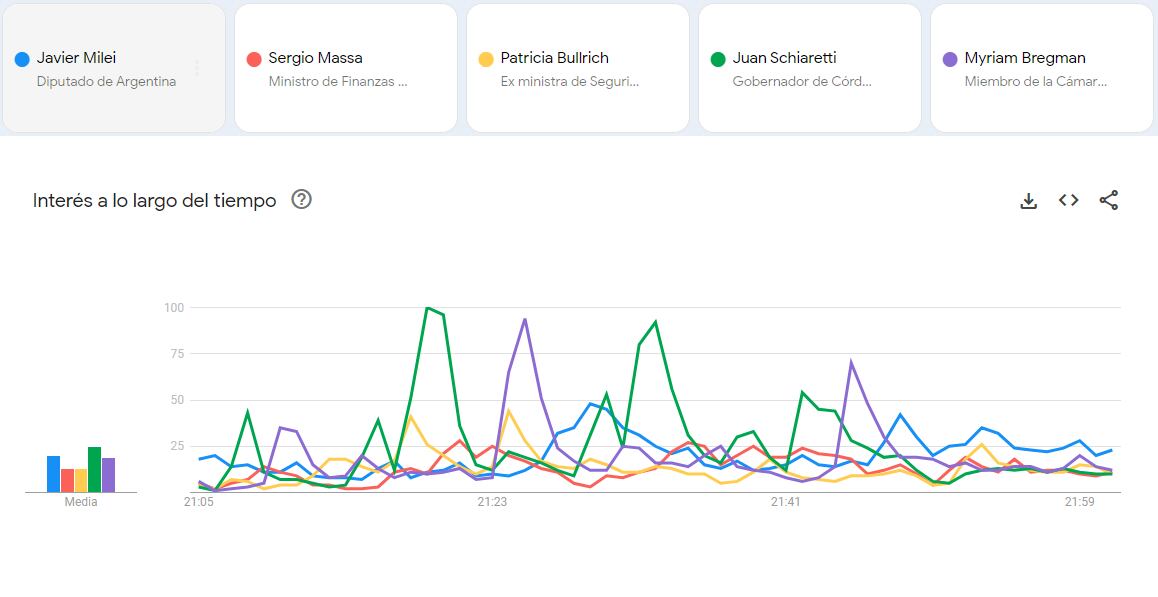The height and width of the screenshot is (597, 1158).
Task: Select the Patricia Bullrich term name
Action: click(x=554, y=58)
